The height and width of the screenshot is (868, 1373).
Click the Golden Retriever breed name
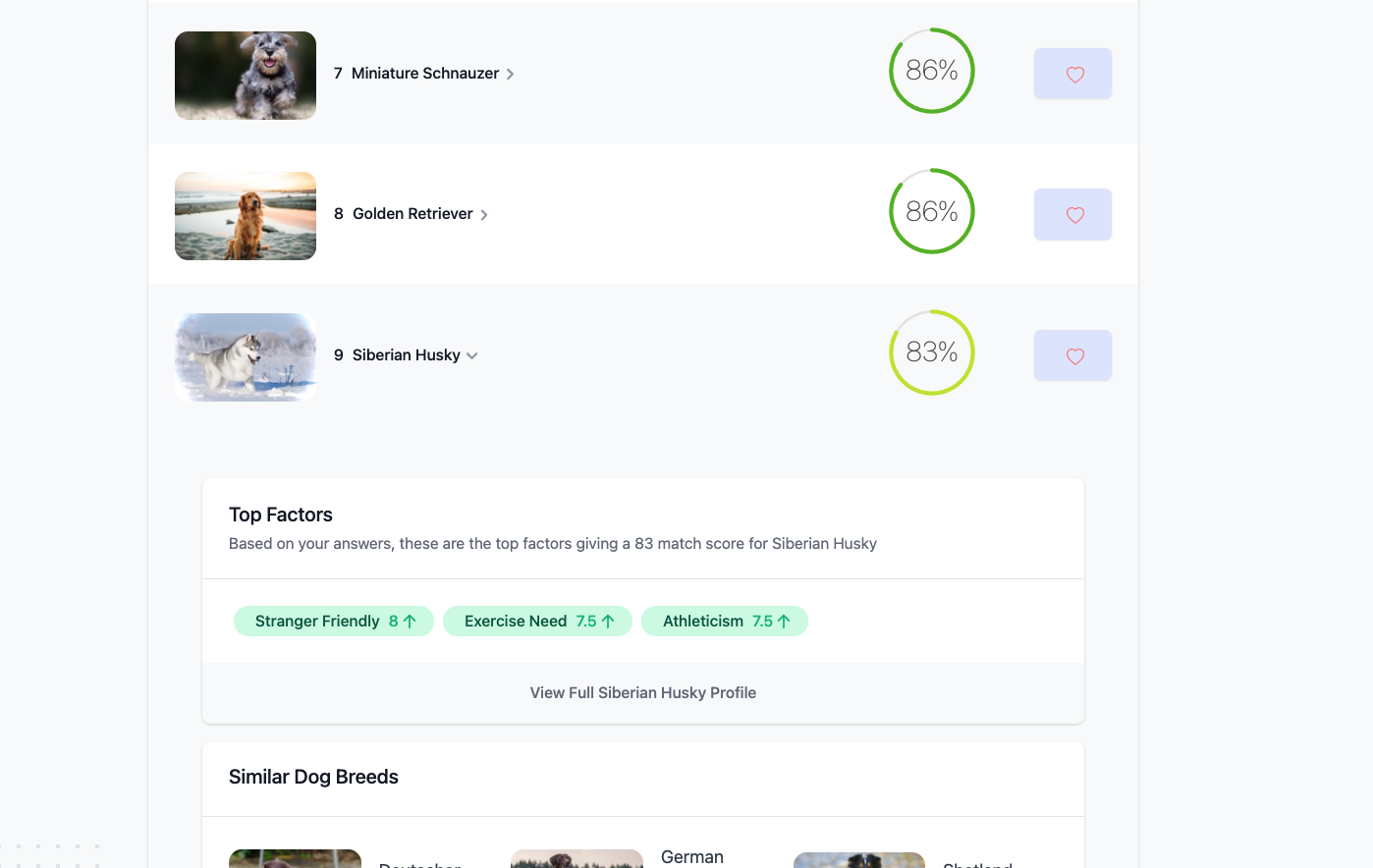coord(412,214)
